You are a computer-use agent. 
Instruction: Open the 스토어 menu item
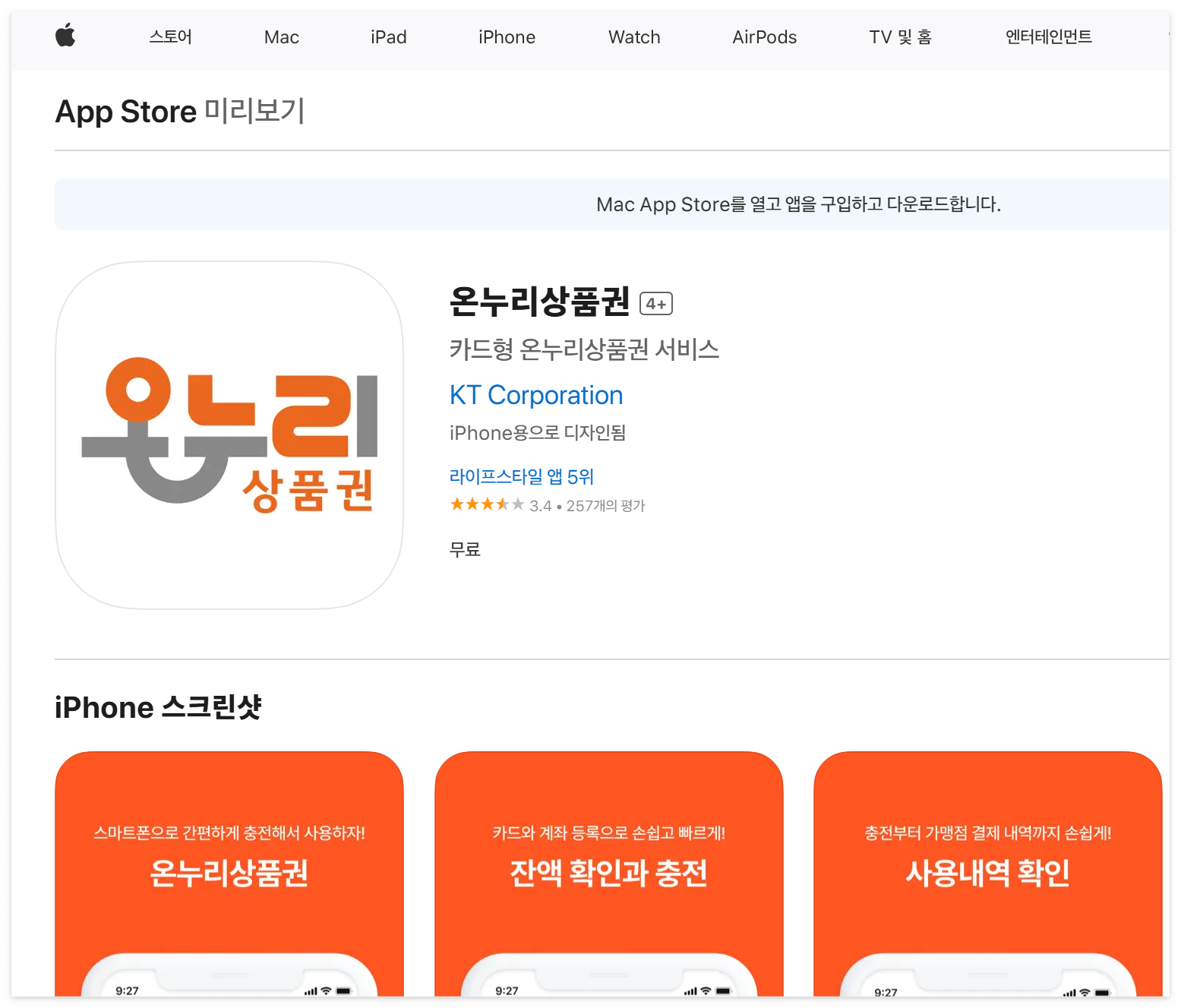[169, 36]
